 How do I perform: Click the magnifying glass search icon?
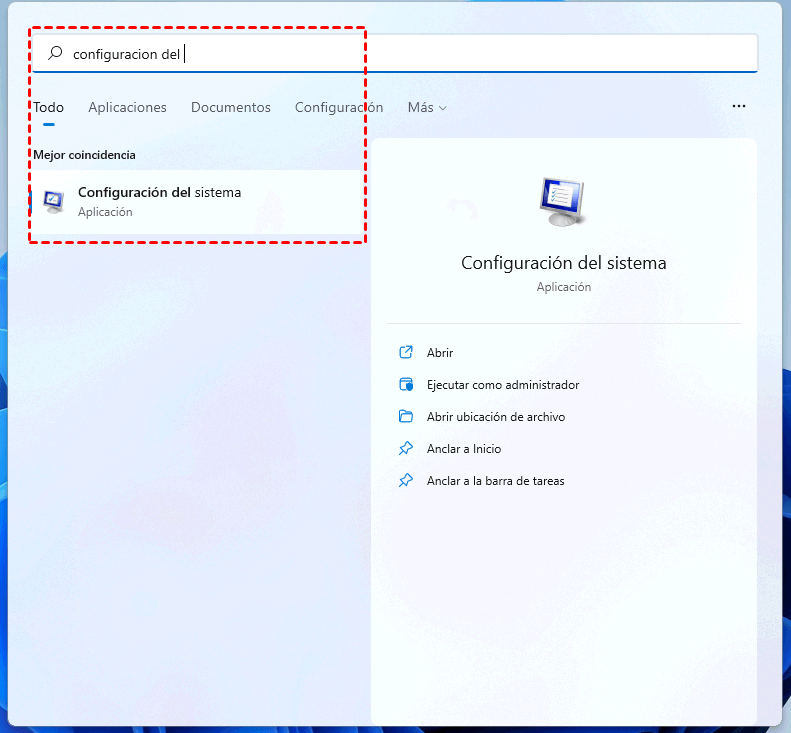[56, 54]
